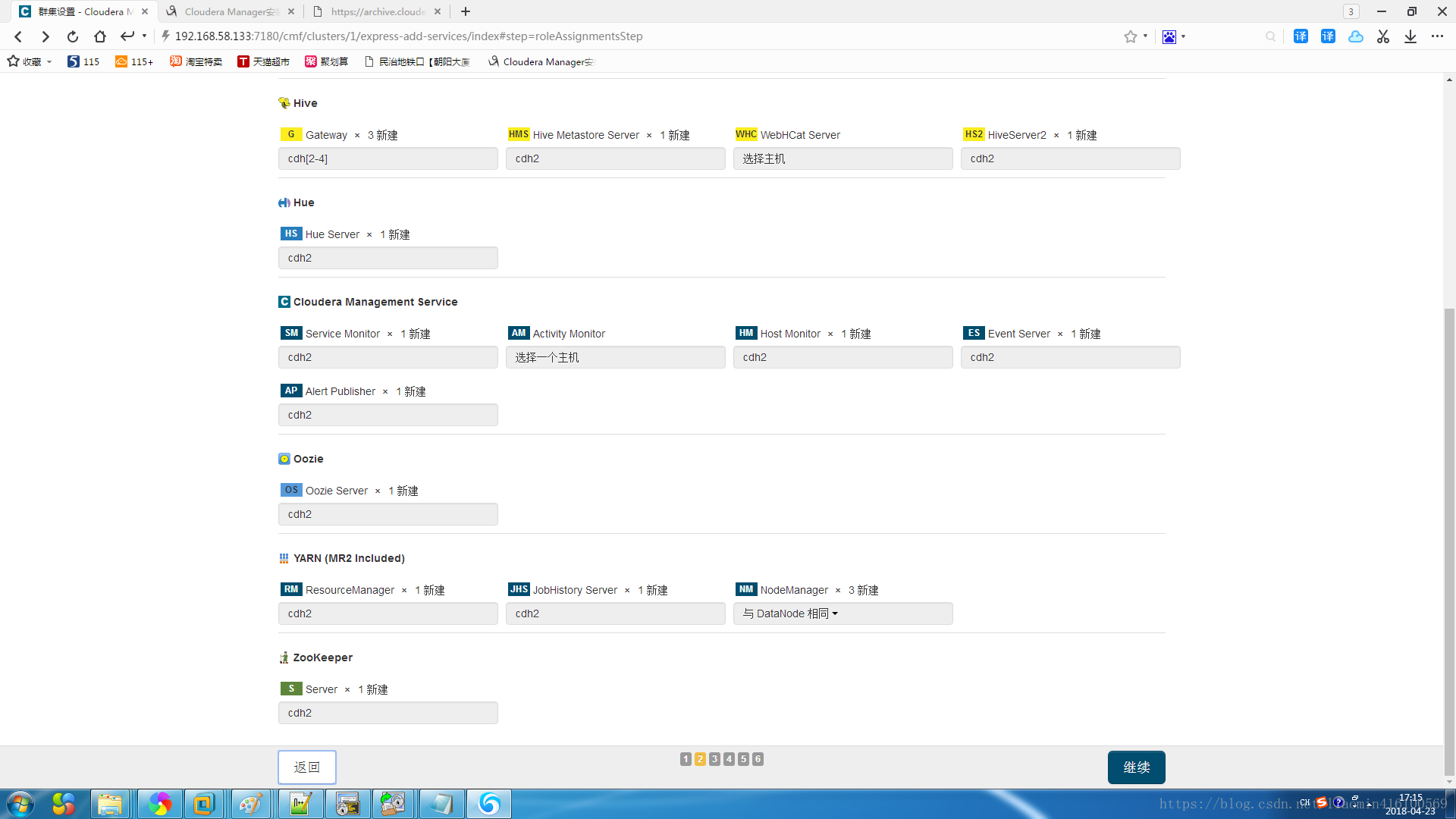This screenshot has width=1456, height=819.
Task: Edit Hive Gateway hosts cdh[2-4]
Action: (x=388, y=158)
